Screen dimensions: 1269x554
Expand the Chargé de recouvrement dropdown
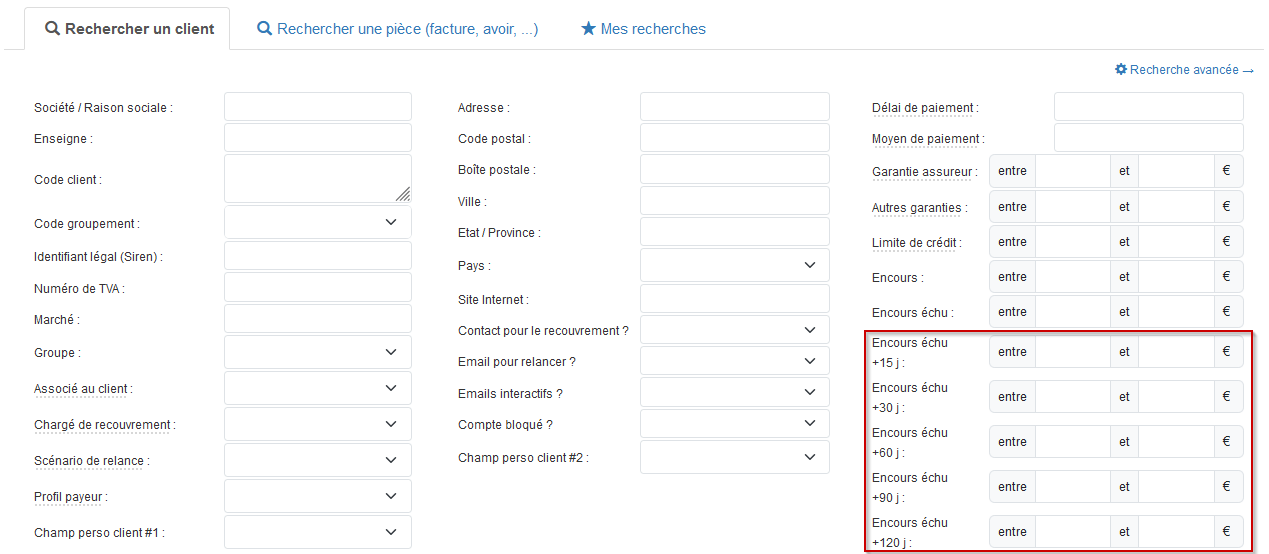317,424
